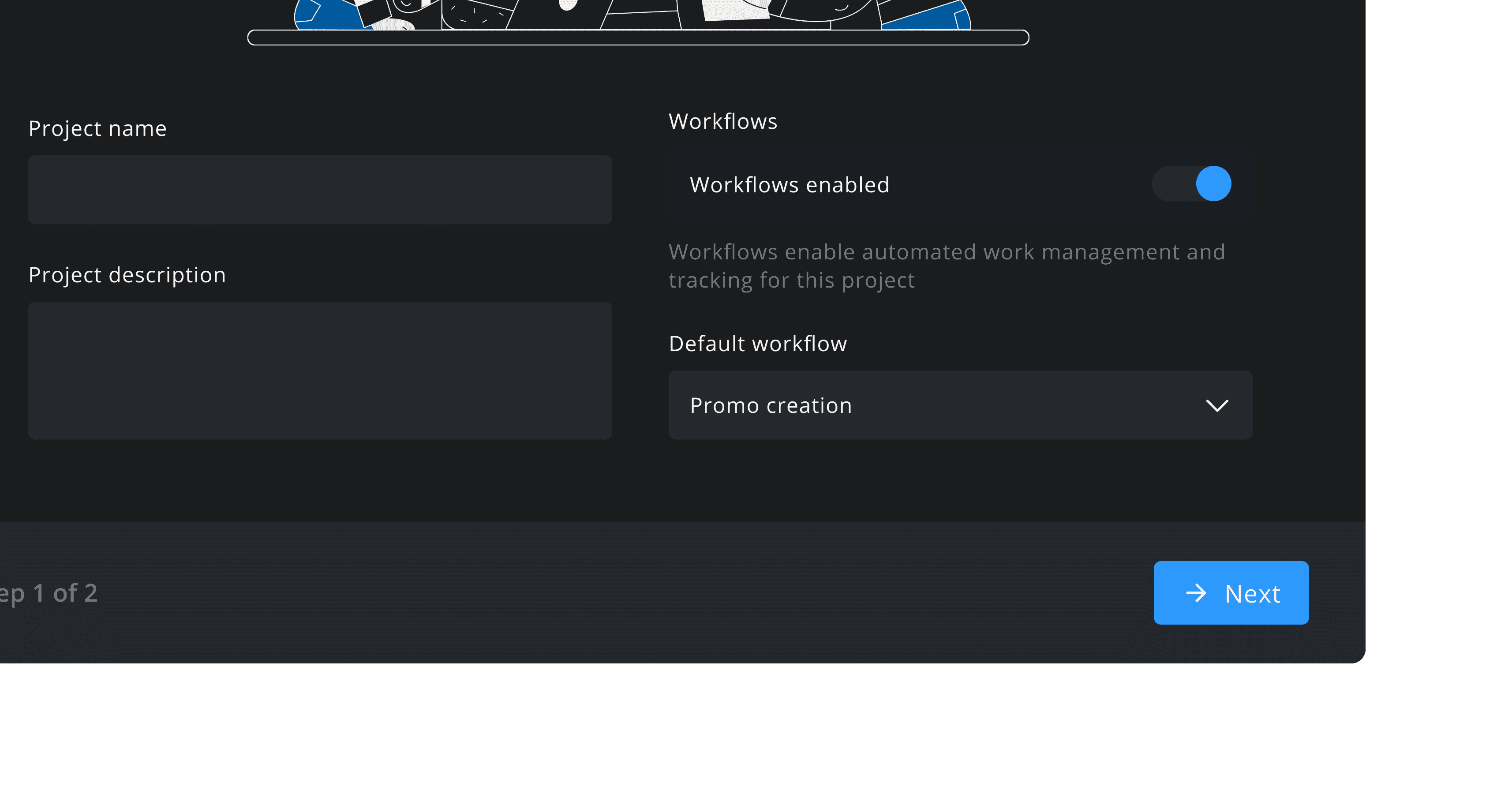The width and height of the screenshot is (1512, 794).
Task: Click the arrow icon inside Next button
Action: pos(1196,593)
